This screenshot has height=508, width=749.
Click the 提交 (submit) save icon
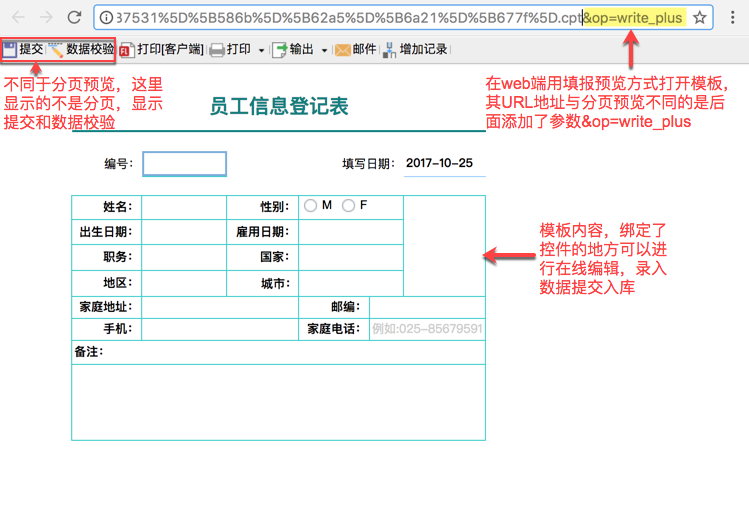pos(10,49)
